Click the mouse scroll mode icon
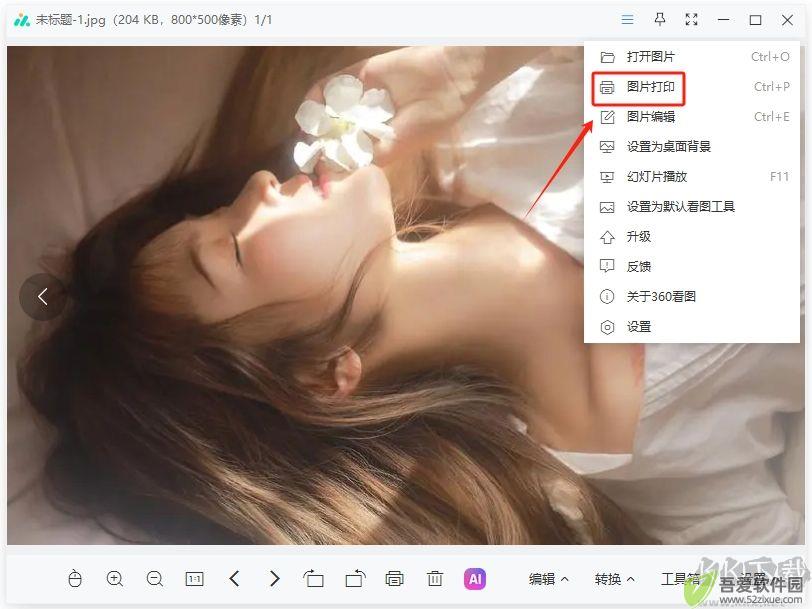This screenshot has width=812, height=609. [x=75, y=578]
